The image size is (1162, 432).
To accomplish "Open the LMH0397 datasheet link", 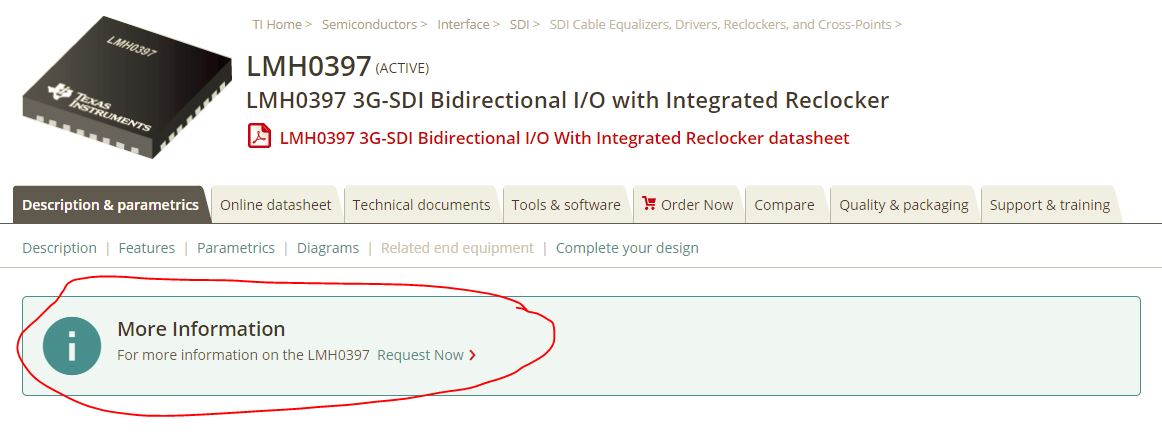I will (x=564, y=138).
